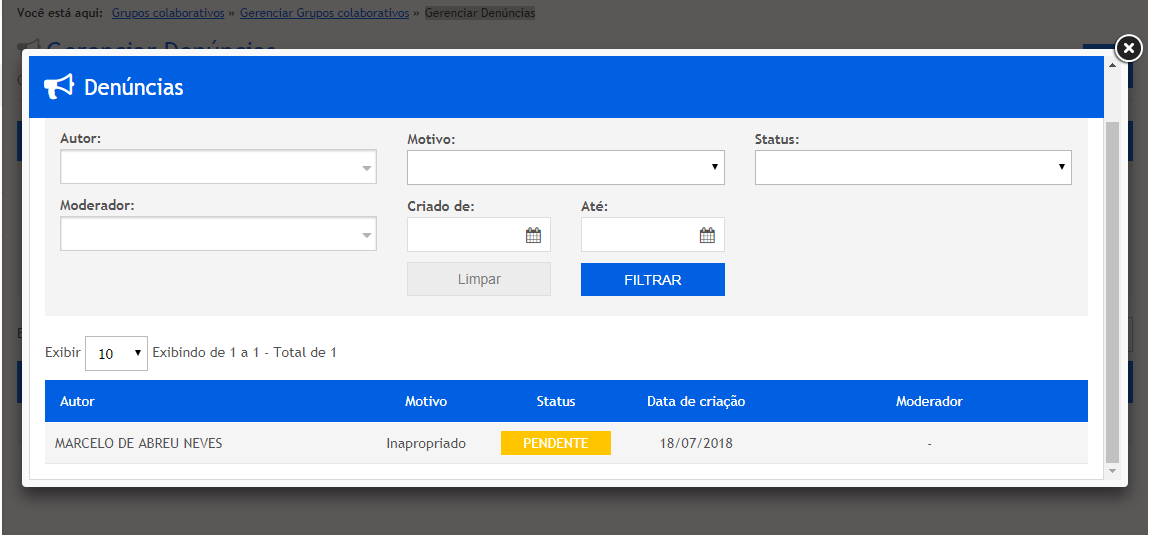Go to Gerenciar Grupos colaborativos breadcrumb
The image size is (1152, 539).
(x=324, y=13)
